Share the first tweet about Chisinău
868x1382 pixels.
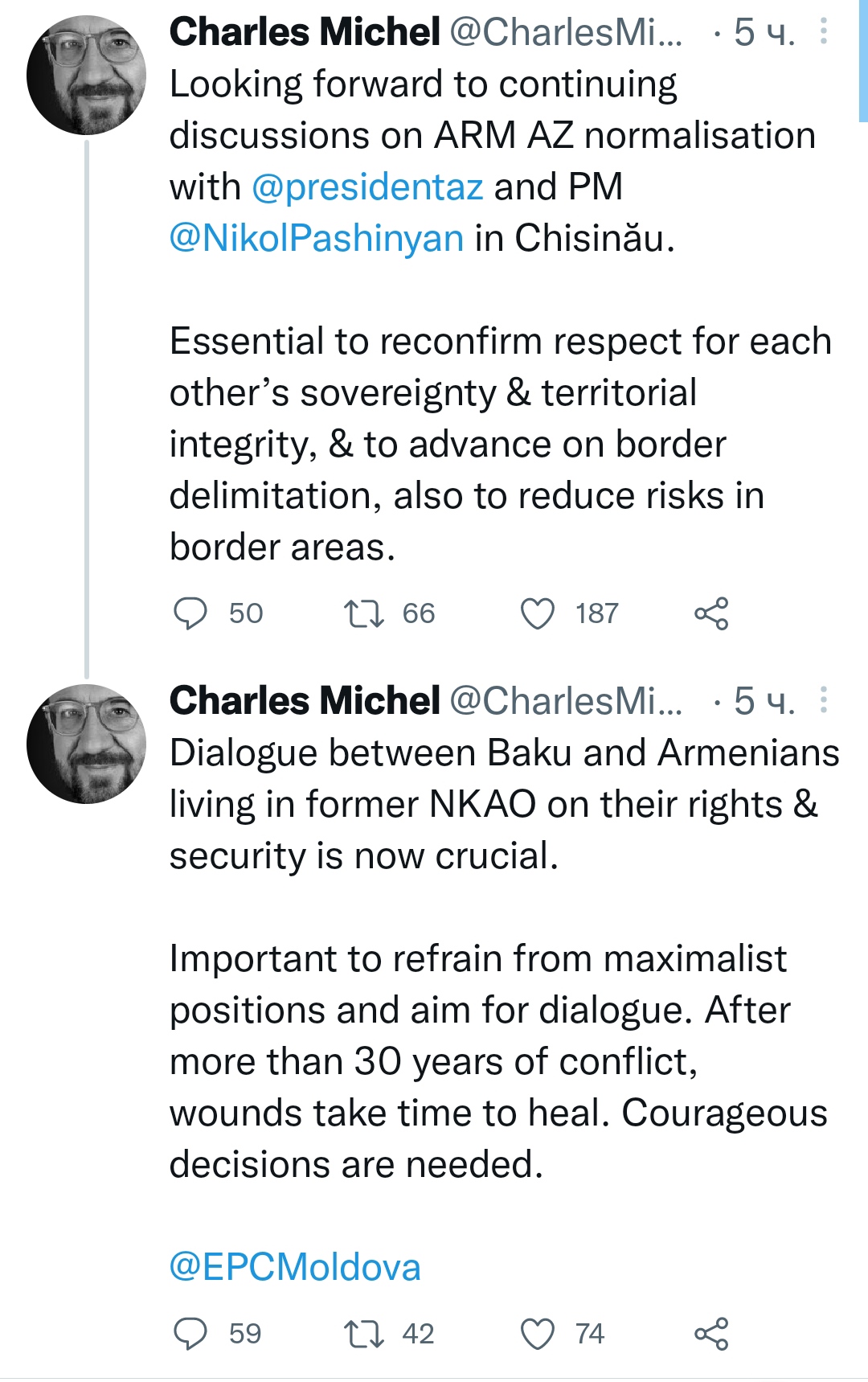(711, 614)
